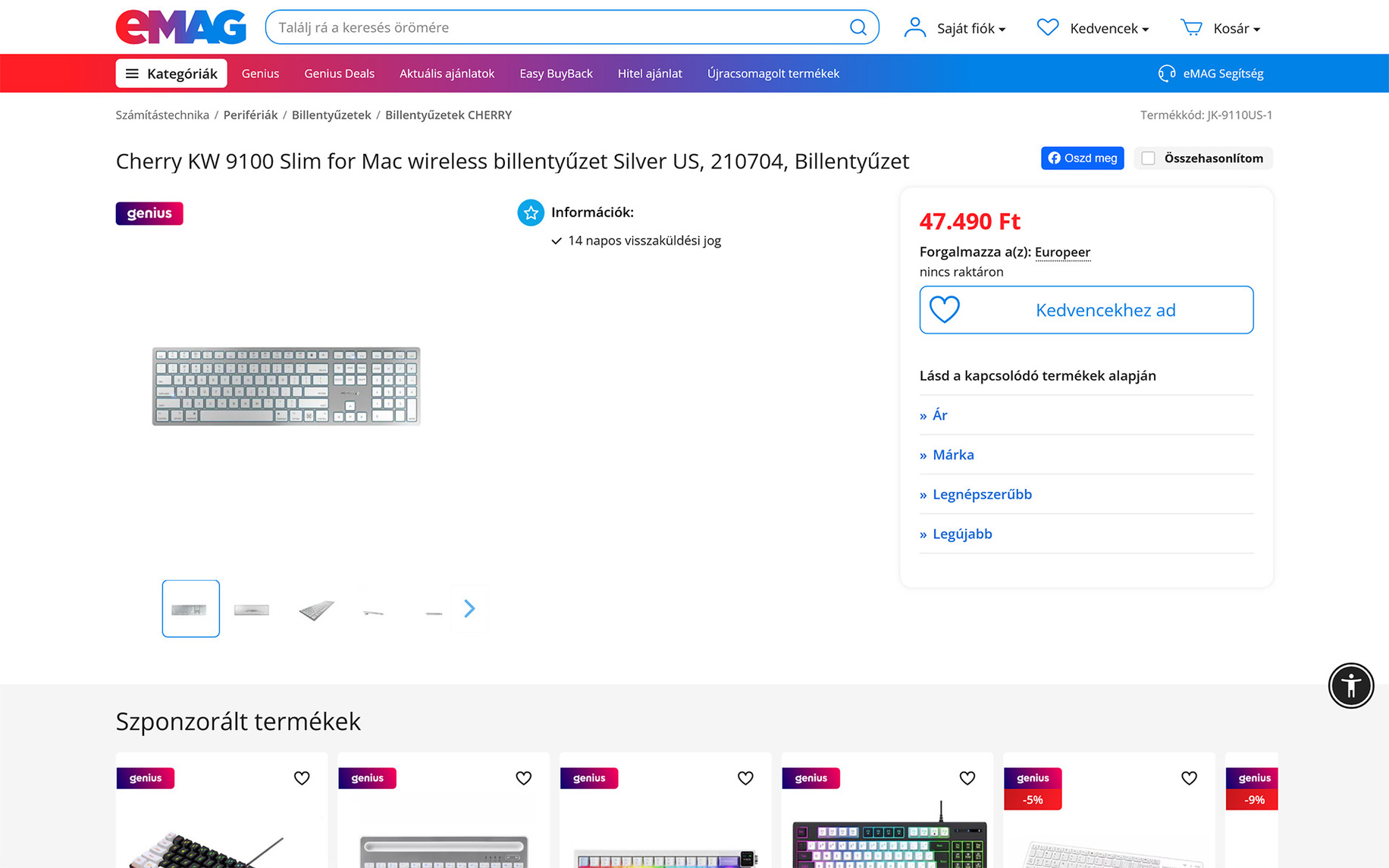Favorite the first sponsored product
1389x868 pixels.
pos(302,778)
